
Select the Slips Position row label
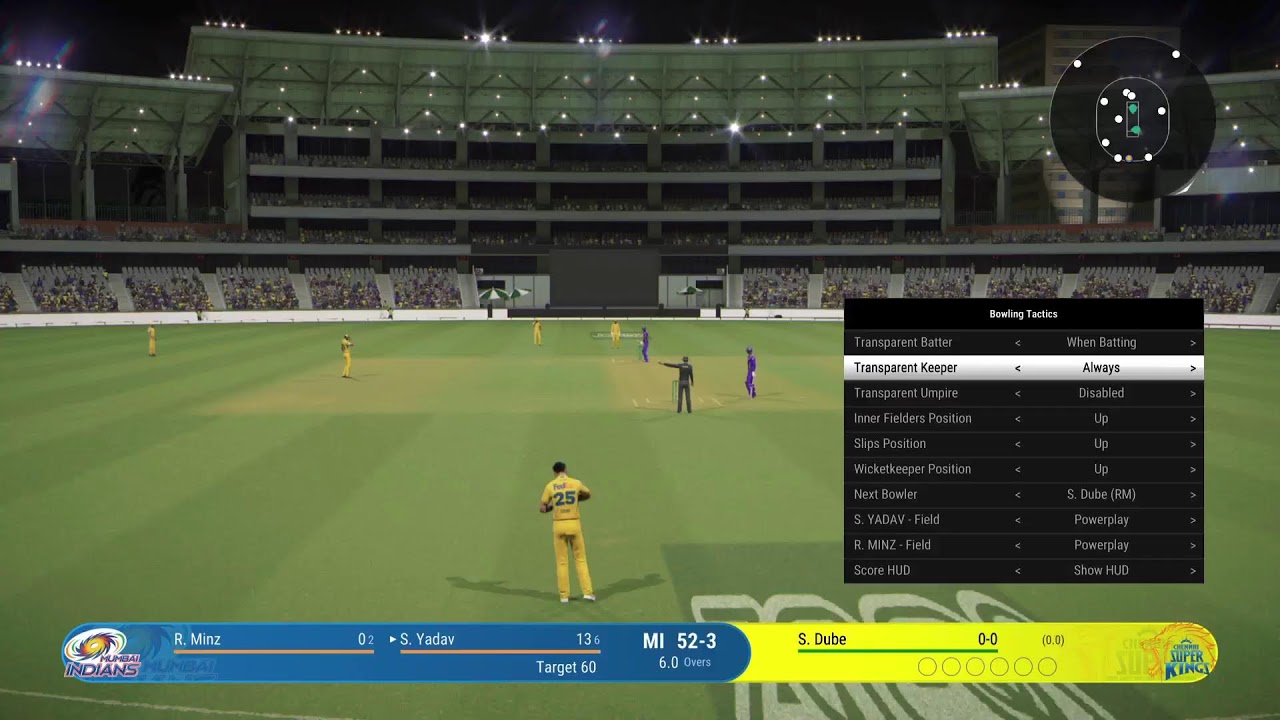click(x=890, y=443)
